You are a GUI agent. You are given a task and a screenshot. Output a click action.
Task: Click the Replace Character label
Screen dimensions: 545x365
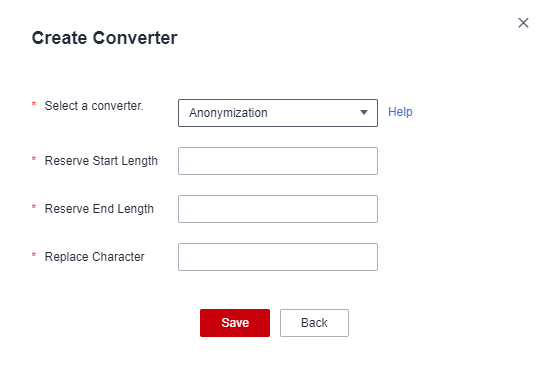click(95, 257)
